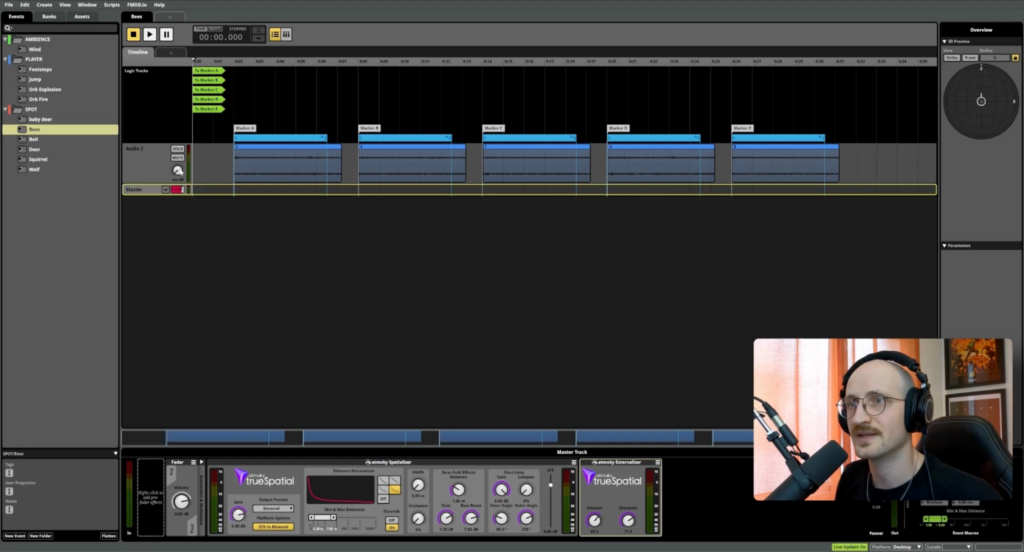This screenshot has height=552, width=1024.
Task: Open the Scripts menu
Action: (x=112, y=5)
